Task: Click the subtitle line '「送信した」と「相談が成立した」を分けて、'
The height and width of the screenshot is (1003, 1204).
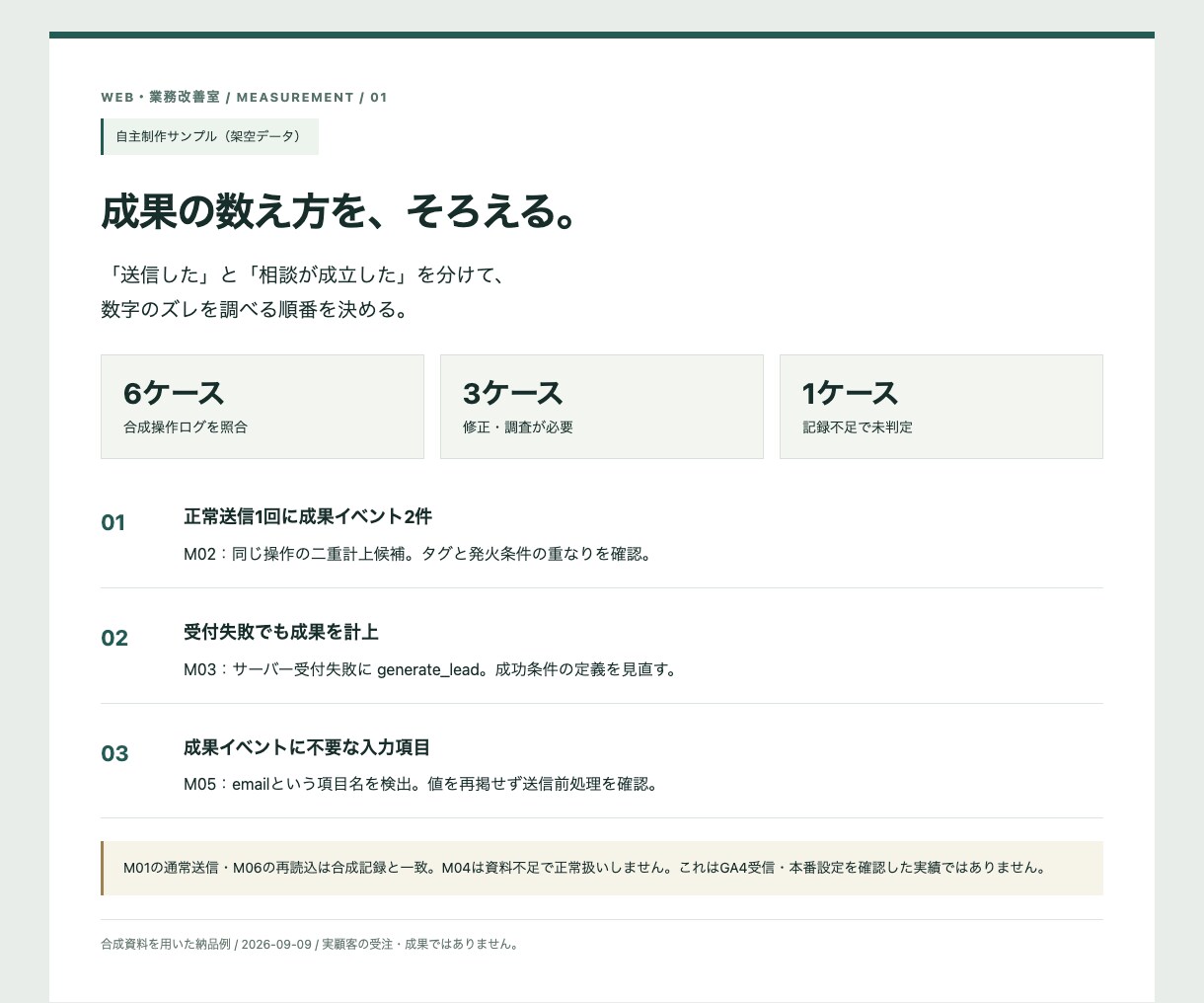Action: coord(304,273)
